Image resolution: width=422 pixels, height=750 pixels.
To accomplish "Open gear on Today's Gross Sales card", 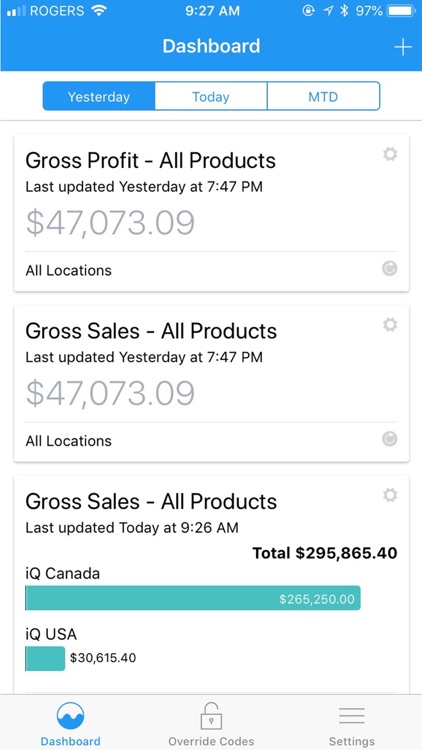I will pyautogui.click(x=390, y=495).
